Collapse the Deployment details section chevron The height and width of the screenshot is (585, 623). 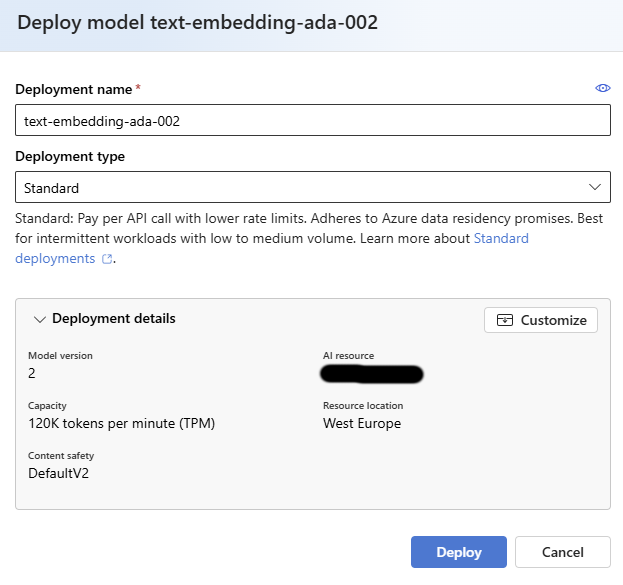pyautogui.click(x=40, y=319)
